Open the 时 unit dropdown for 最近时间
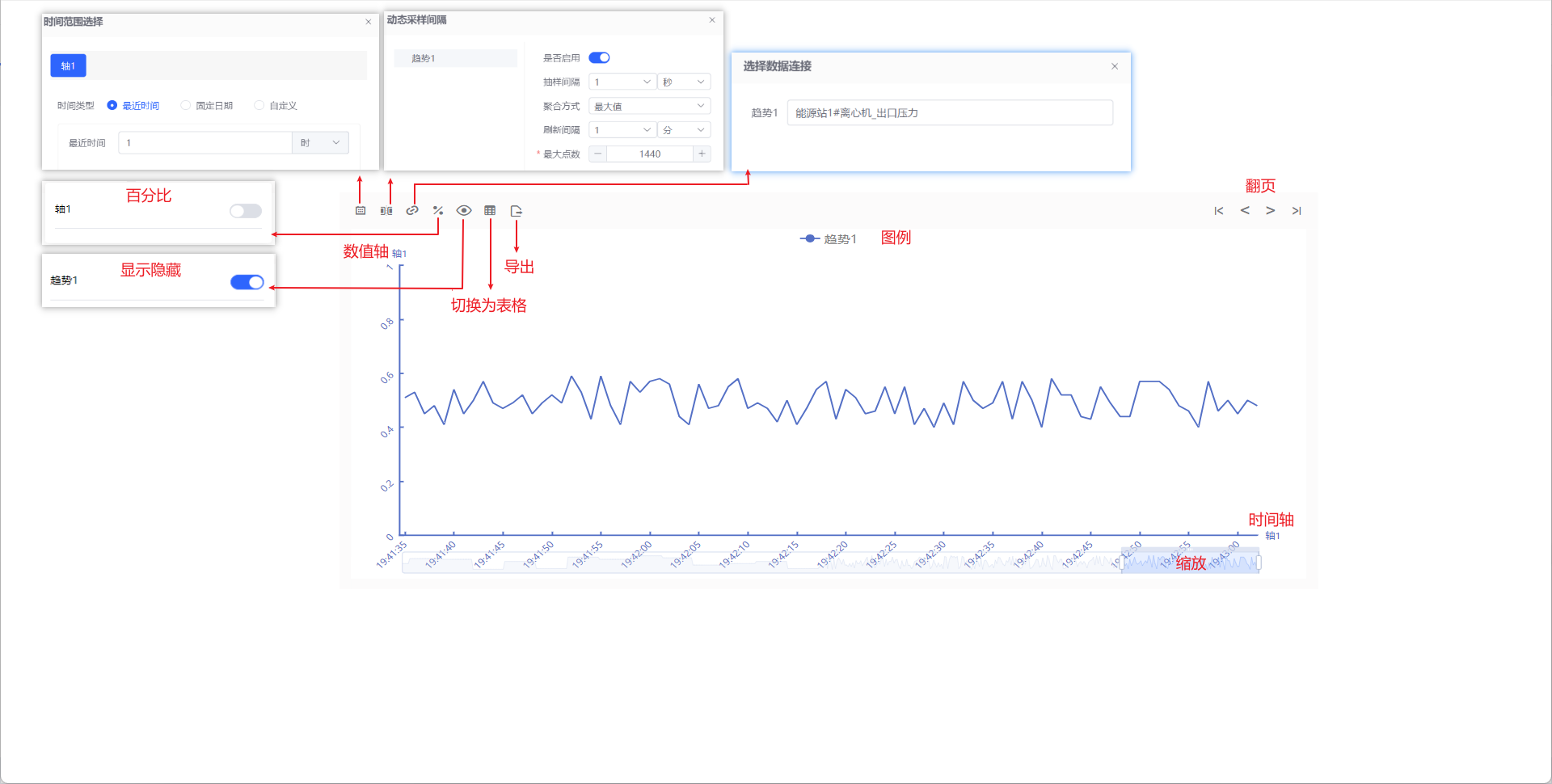Screen dimensions: 1552x784 point(320,143)
